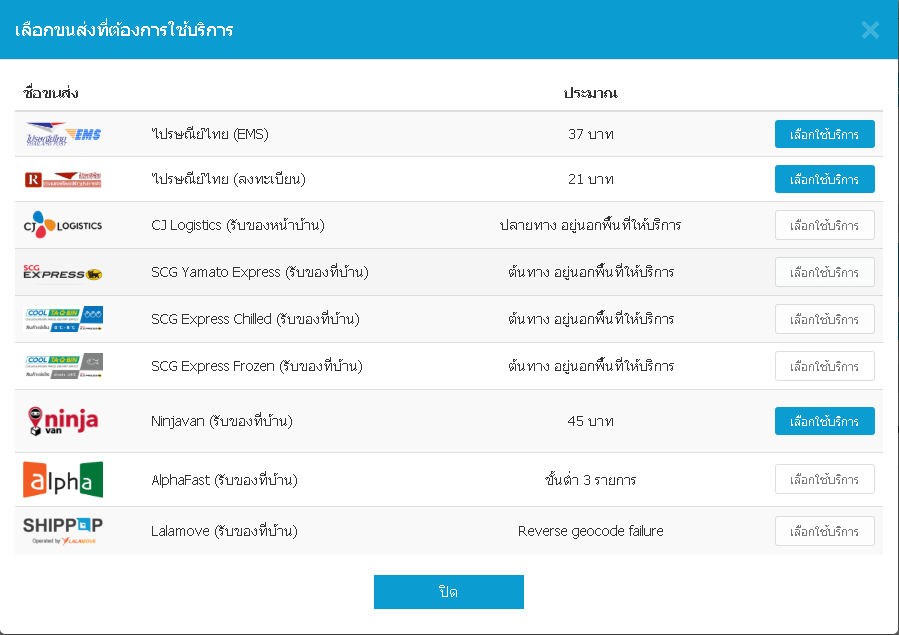The image size is (899, 635).
Task: Click the Shippop Lalamove logo
Action: coord(63,531)
